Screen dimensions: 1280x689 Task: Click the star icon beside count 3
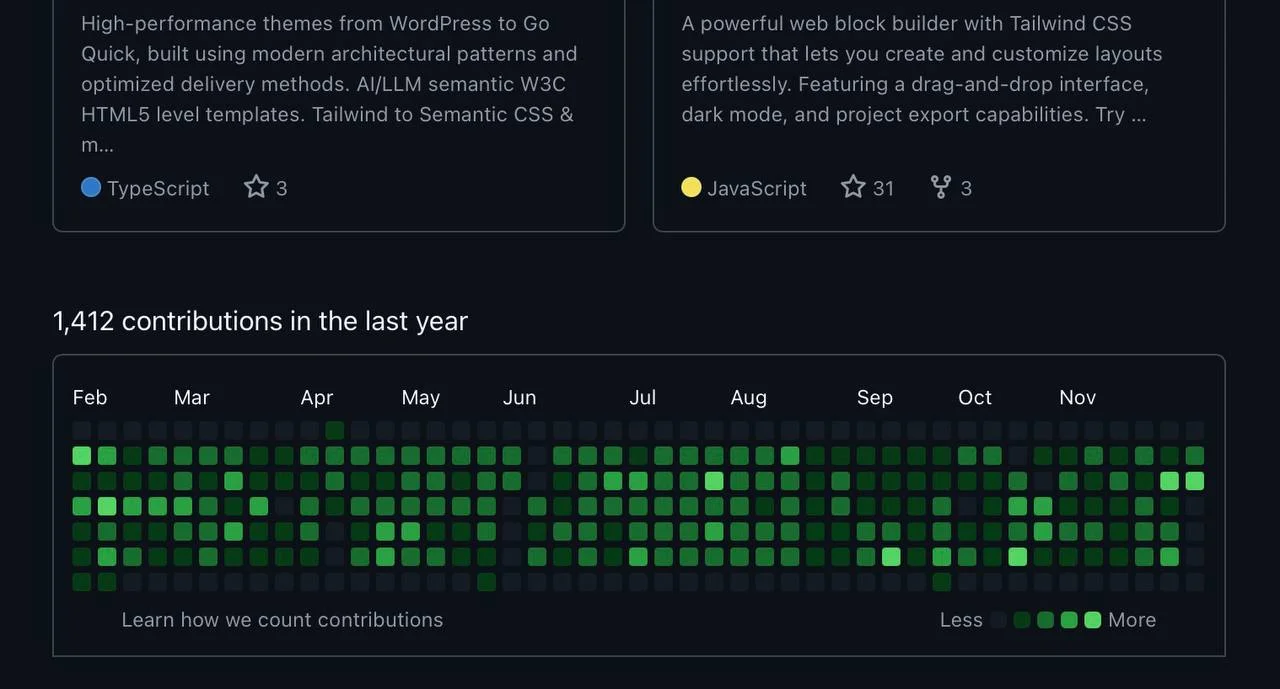tap(257, 187)
